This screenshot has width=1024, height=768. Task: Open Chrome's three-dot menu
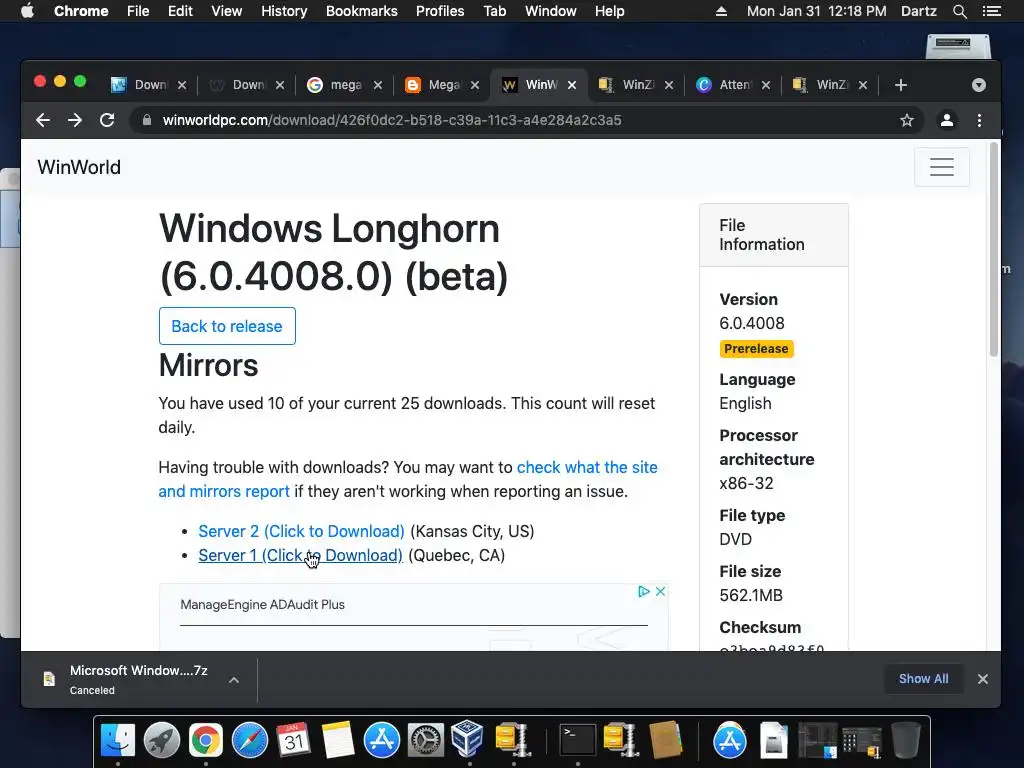tap(979, 120)
